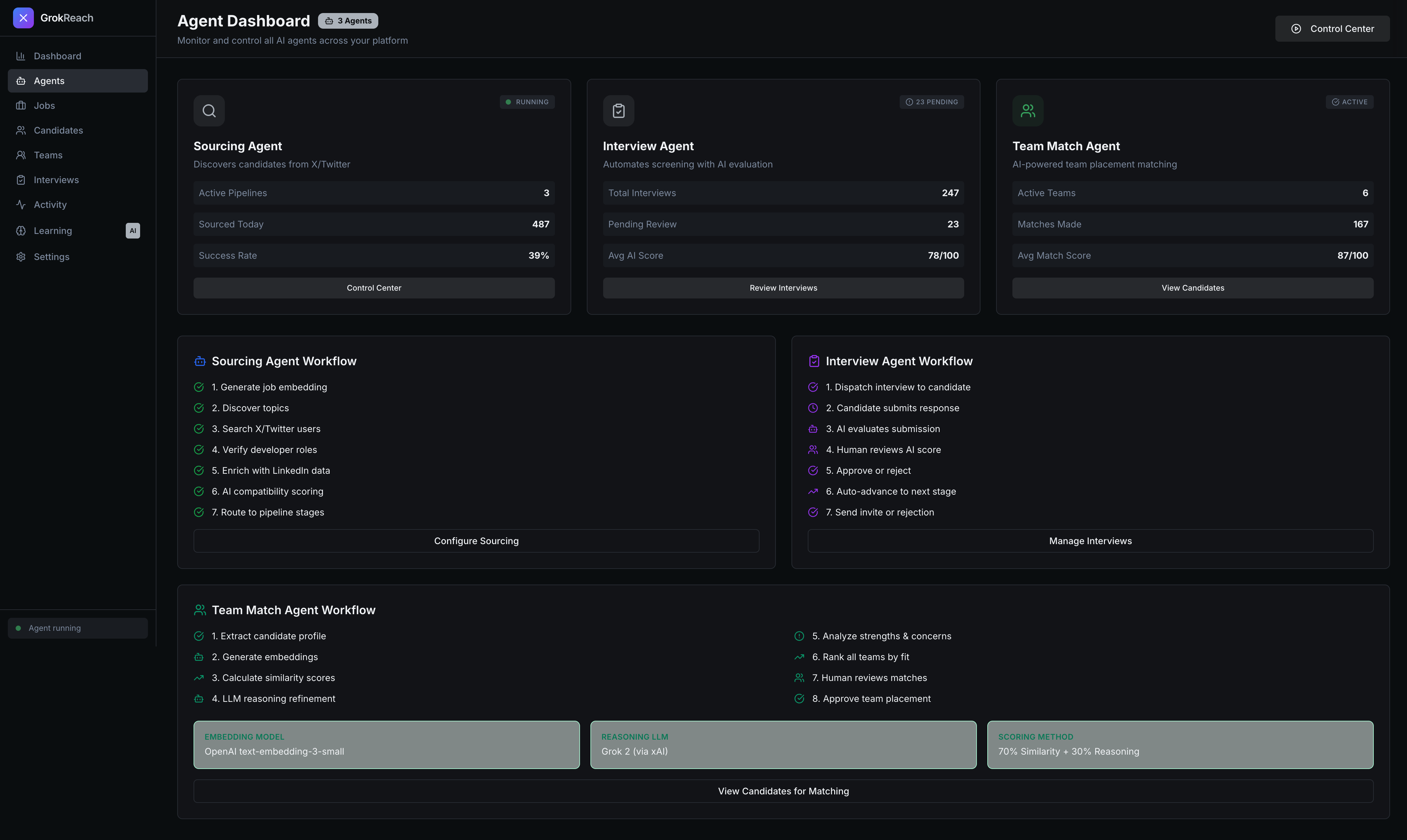Image resolution: width=1407 pixels, height=840 pixels.
Task: Click the Team Match Agent people icon
Action: coord(1027,111)
